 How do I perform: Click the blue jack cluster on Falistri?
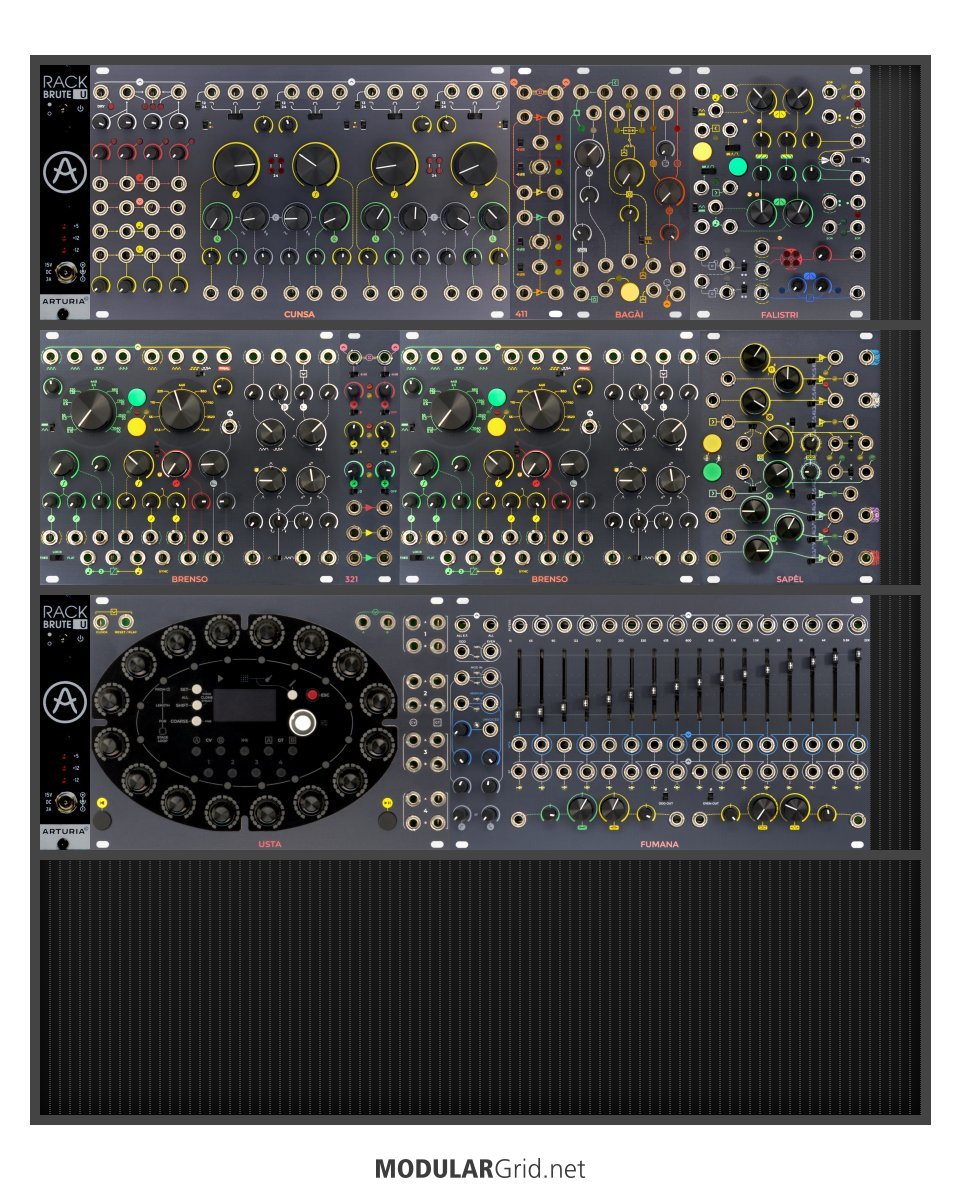(809, 285)
